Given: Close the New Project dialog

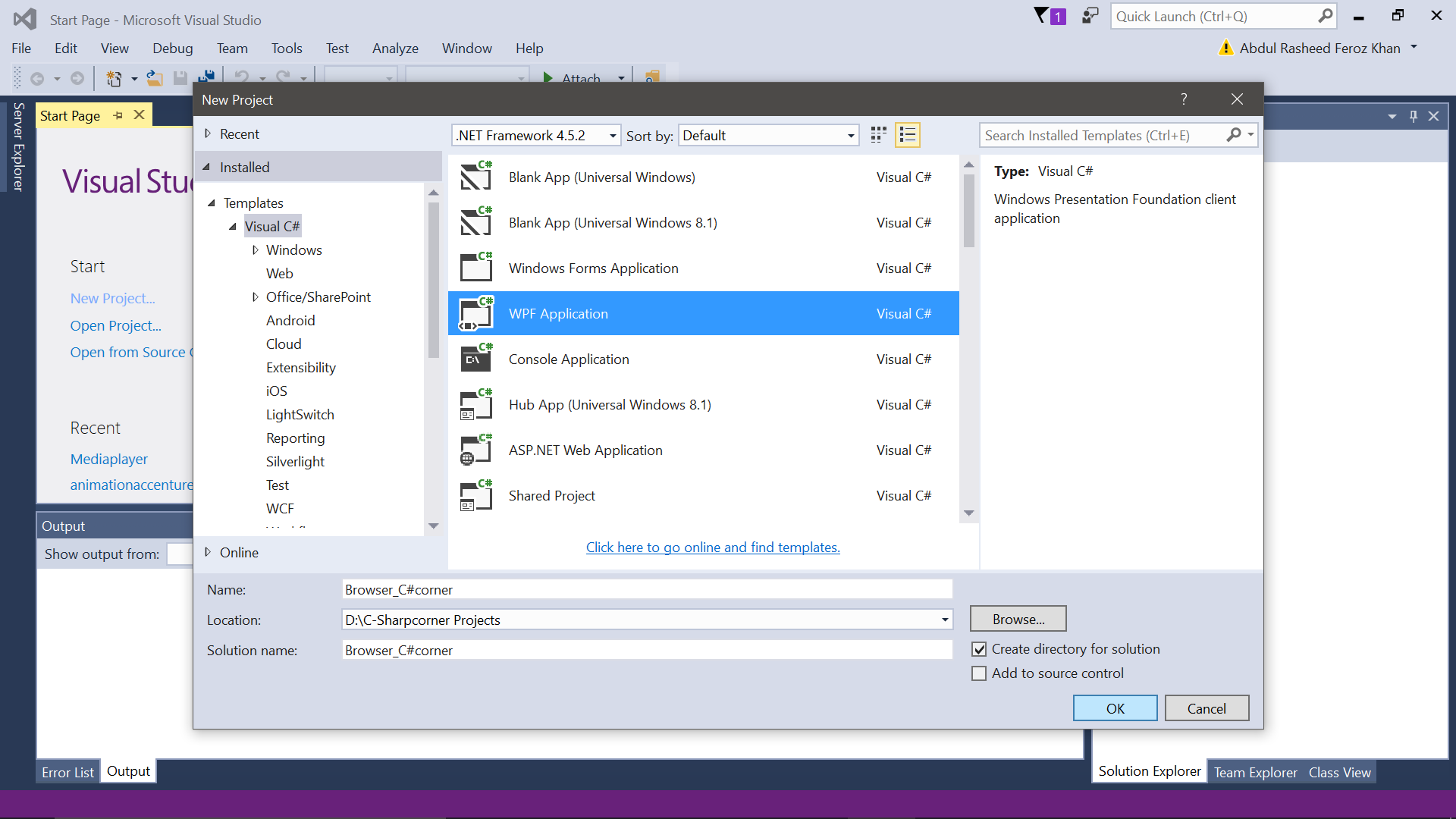Looking at the screenshot, I should tap(1237, 99).
